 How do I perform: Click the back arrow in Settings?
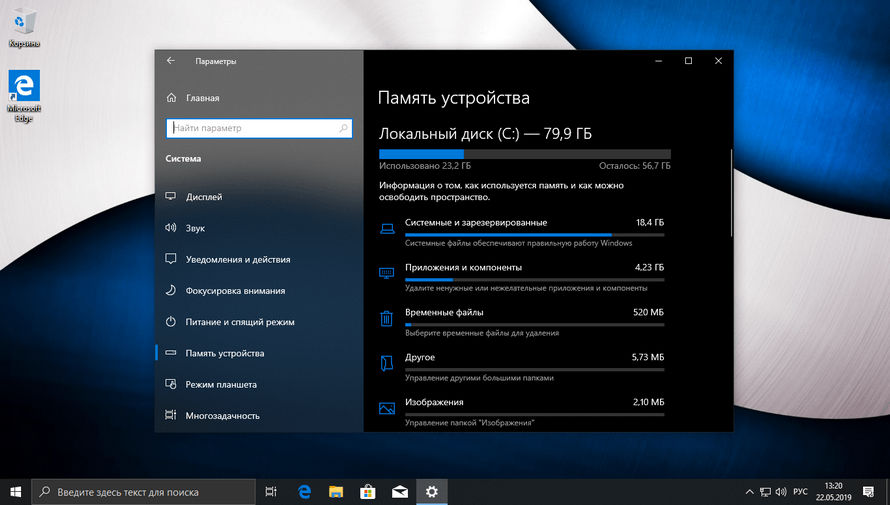click(x=171, y=61)
